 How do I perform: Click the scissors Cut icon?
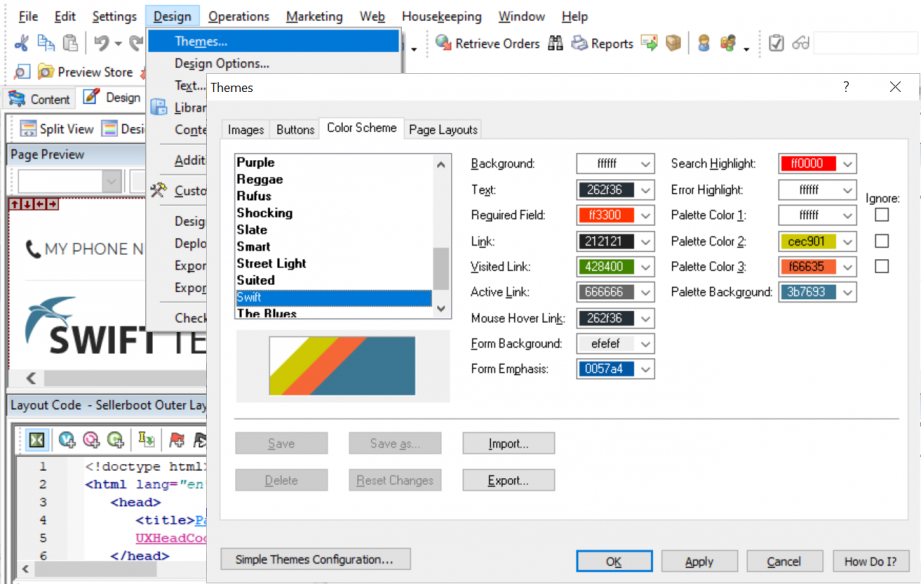[22, 43]
